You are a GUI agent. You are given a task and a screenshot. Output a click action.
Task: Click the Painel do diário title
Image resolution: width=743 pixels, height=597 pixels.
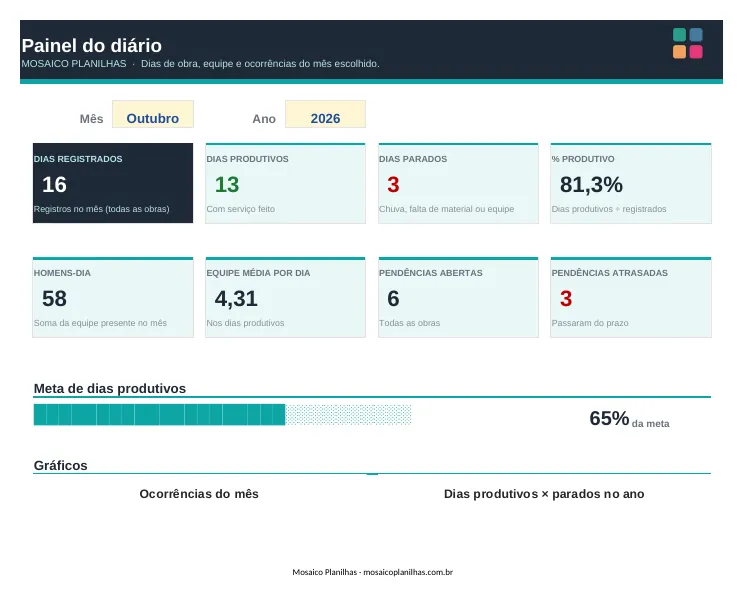tap(91, 46)
